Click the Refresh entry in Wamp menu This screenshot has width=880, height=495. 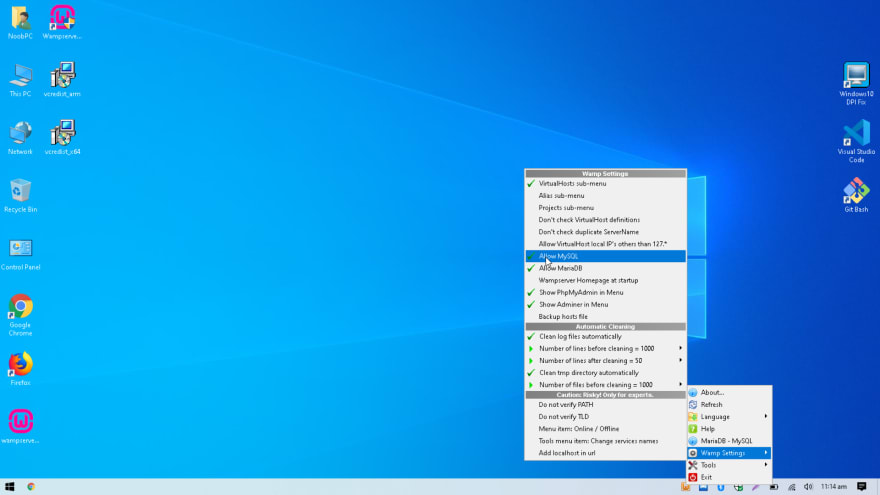(x=730, y=405)
